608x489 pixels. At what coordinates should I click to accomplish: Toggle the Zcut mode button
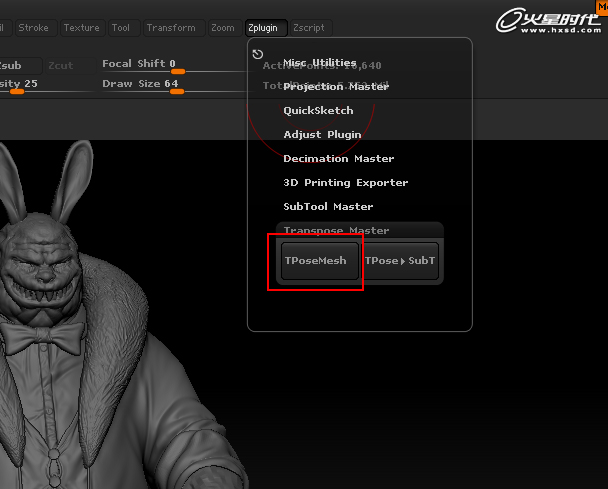point(70,66)
